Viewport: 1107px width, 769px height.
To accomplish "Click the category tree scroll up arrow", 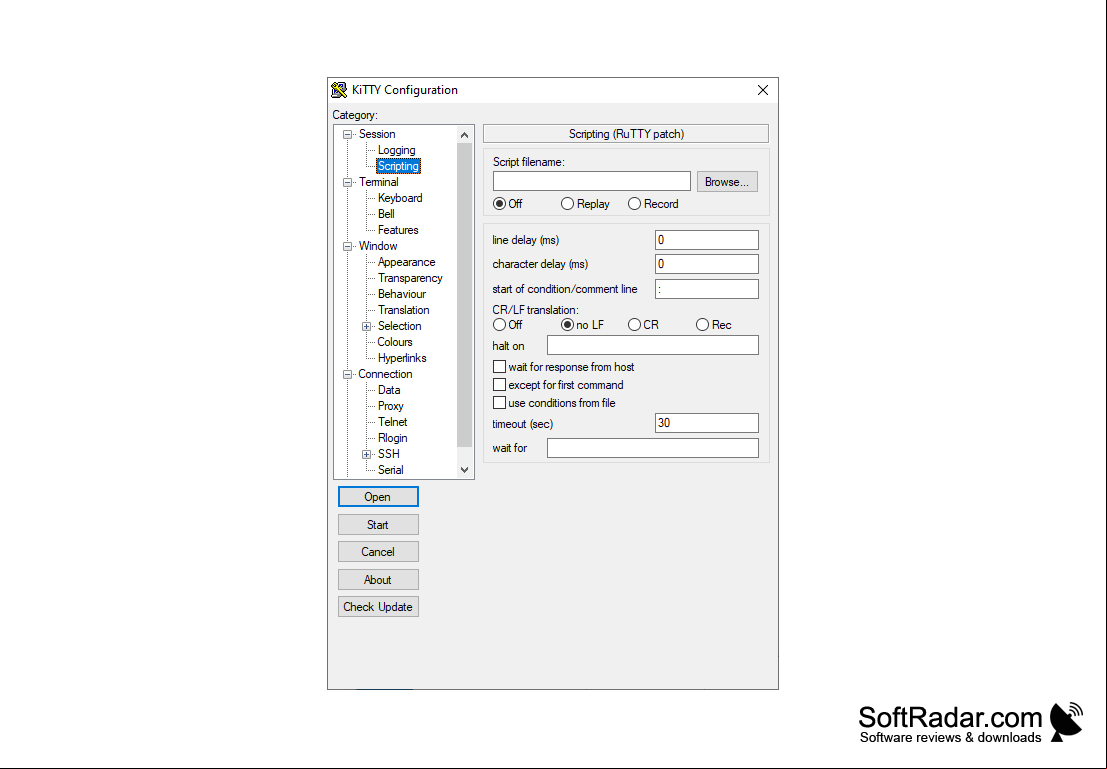I will (x=464, y=135).
